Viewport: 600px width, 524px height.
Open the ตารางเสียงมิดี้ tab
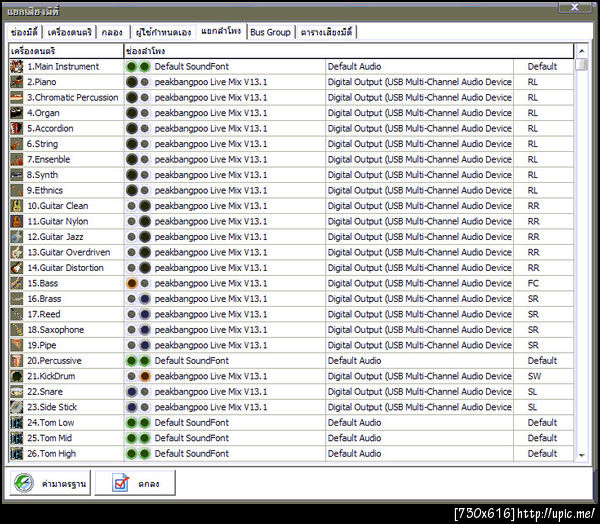point(326,32)
